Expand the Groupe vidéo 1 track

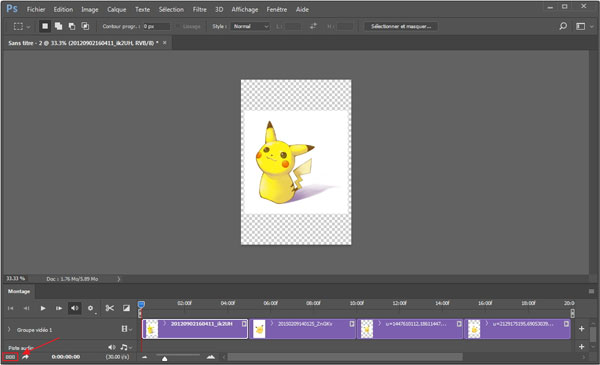point(9,329)
